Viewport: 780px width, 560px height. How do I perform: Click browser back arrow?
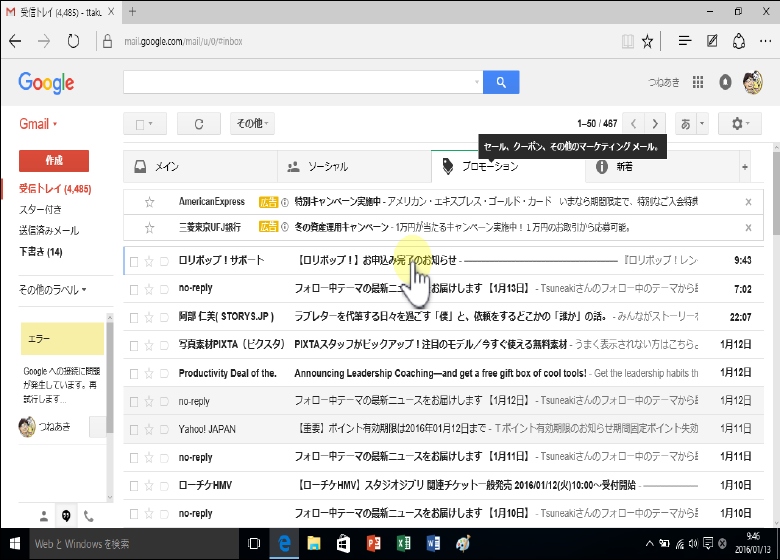(15, 41)
